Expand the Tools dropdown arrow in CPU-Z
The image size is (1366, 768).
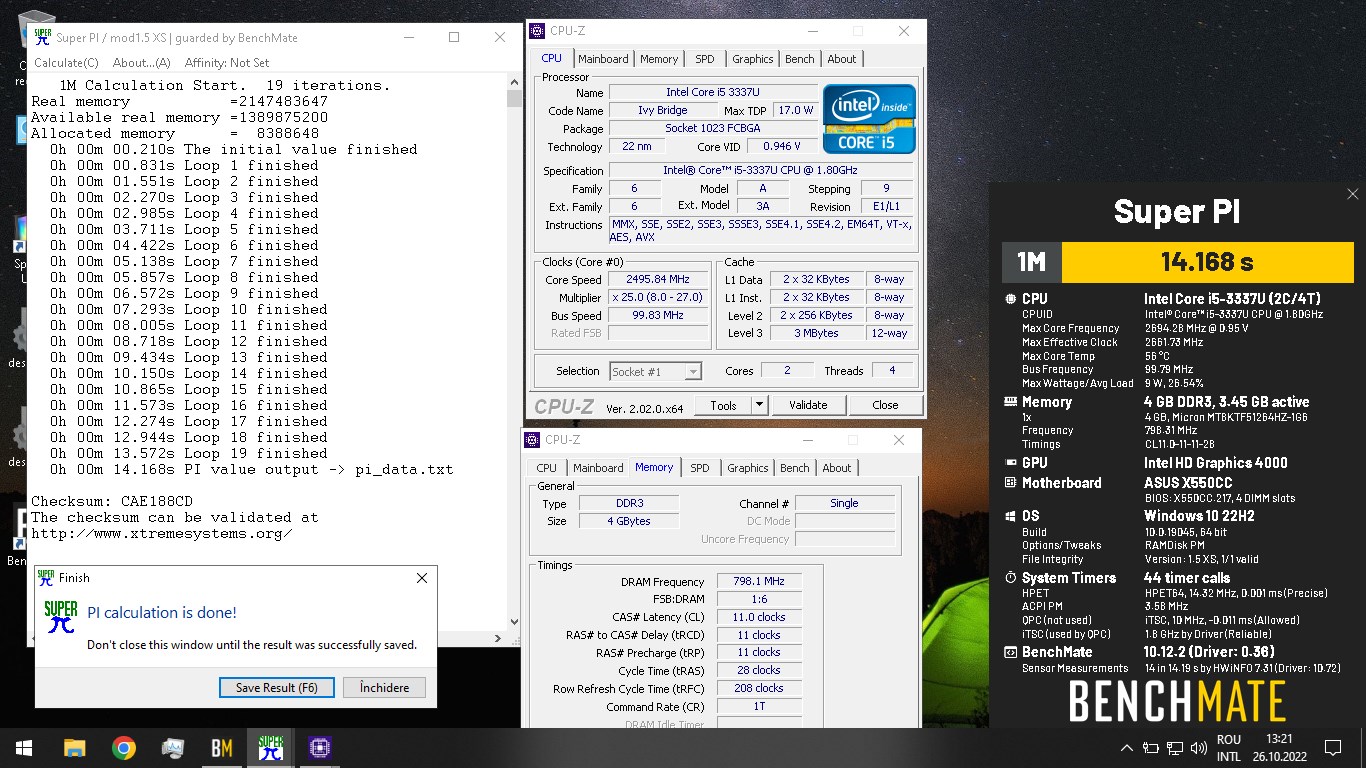(x=759, y=405)
